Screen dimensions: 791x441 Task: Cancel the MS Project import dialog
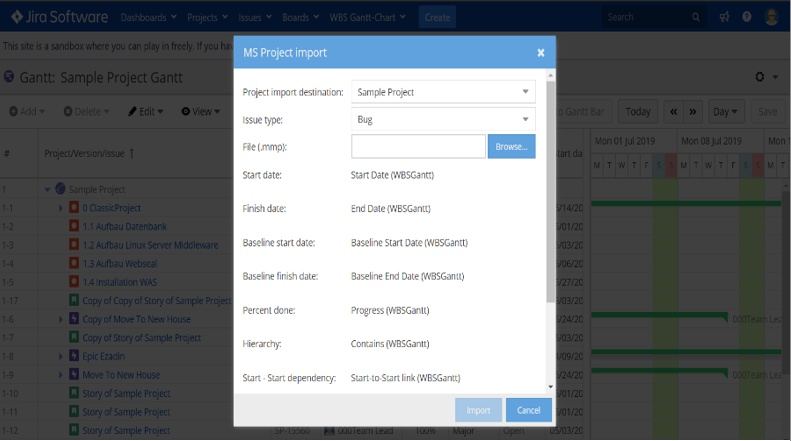click(x=529, y=410)
